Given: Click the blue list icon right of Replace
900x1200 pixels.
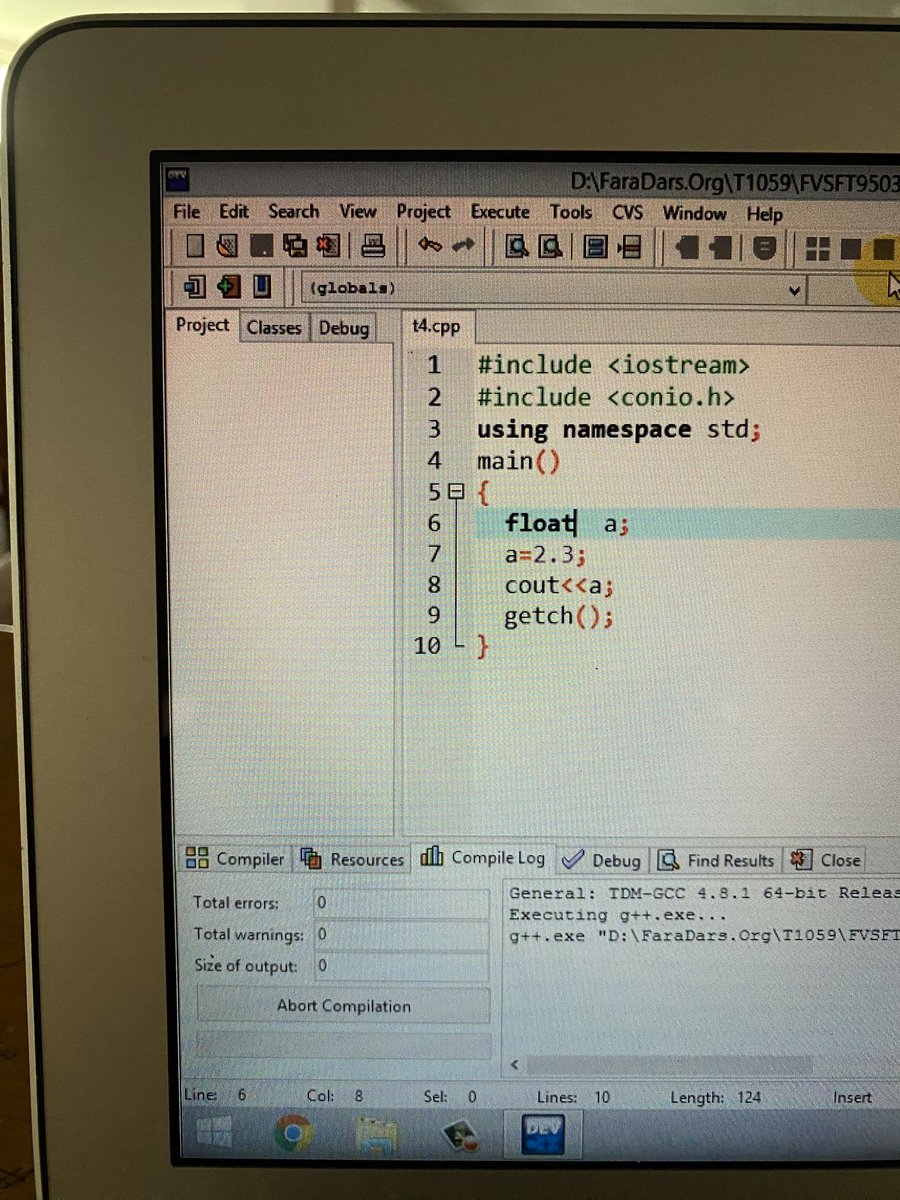Looking at the screenshot, I should click(x=596, y=247).
